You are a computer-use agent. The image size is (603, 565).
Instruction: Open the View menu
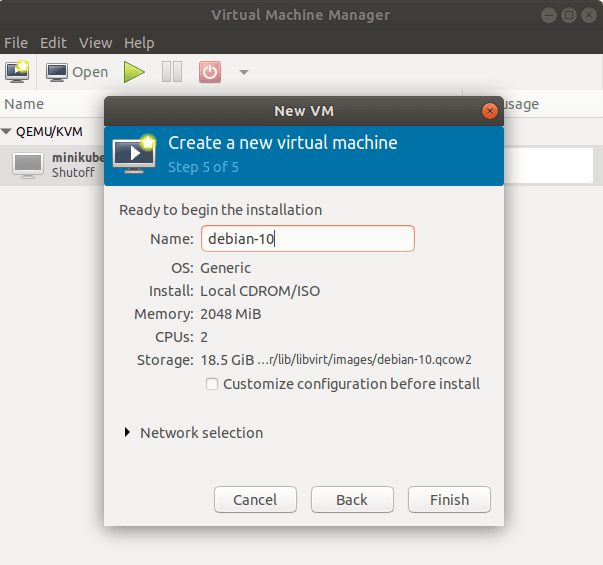(x=96, y=43)
